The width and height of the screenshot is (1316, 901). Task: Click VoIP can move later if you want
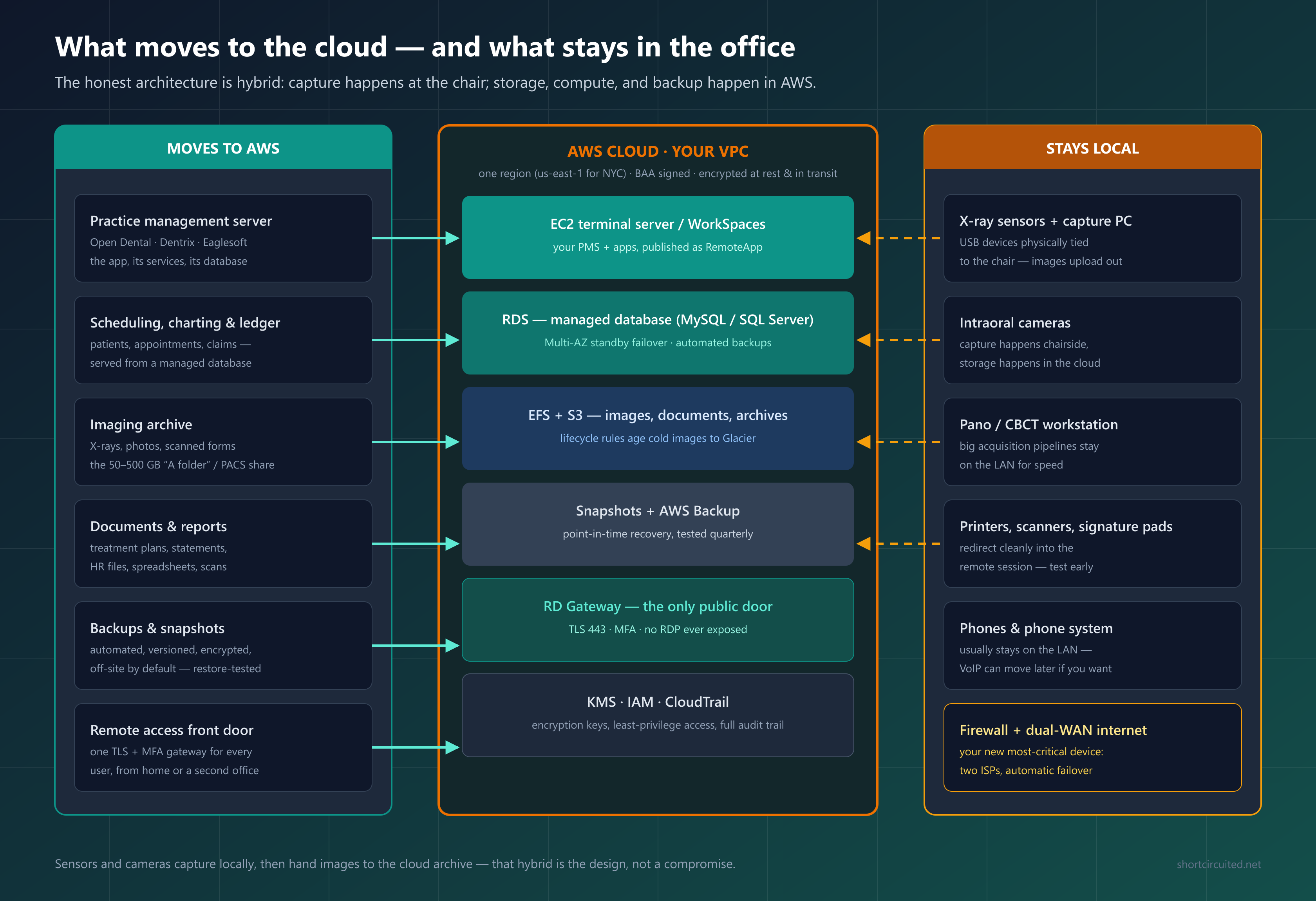point(1035,669)
